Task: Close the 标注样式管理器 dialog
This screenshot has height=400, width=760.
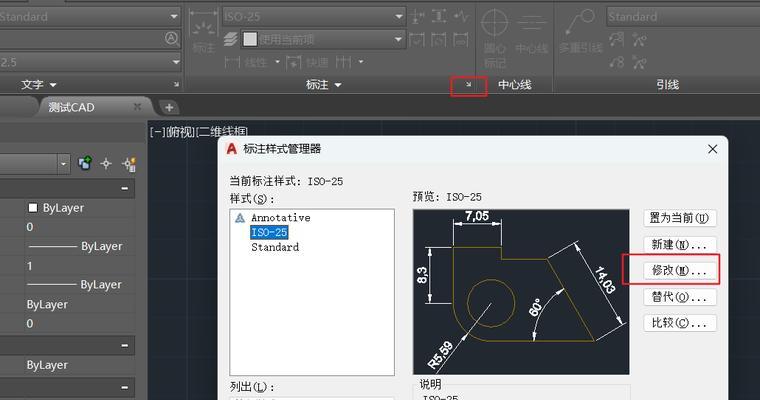Action: coord(712,149)
